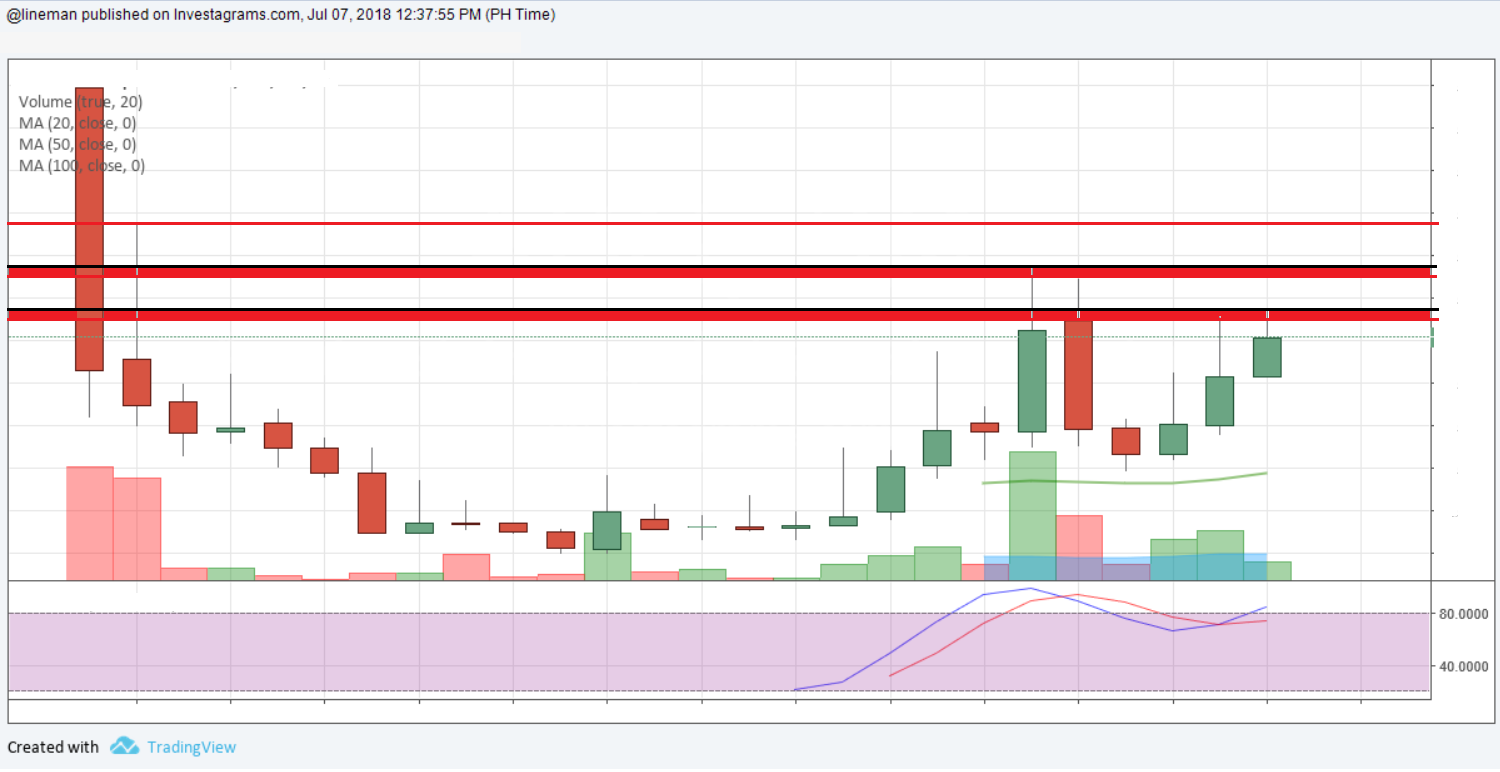
Task: Click the oscillator pane divider tab
Action: click(x=718, y=580)
